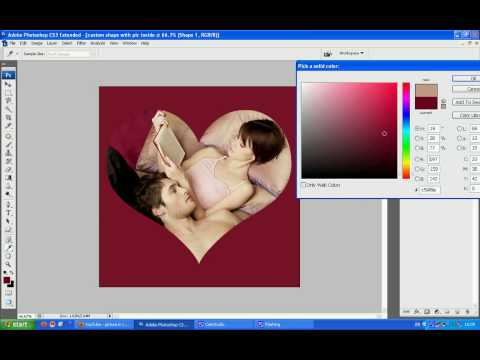
Task: Select the Slice tool
Action: [8, 126]
